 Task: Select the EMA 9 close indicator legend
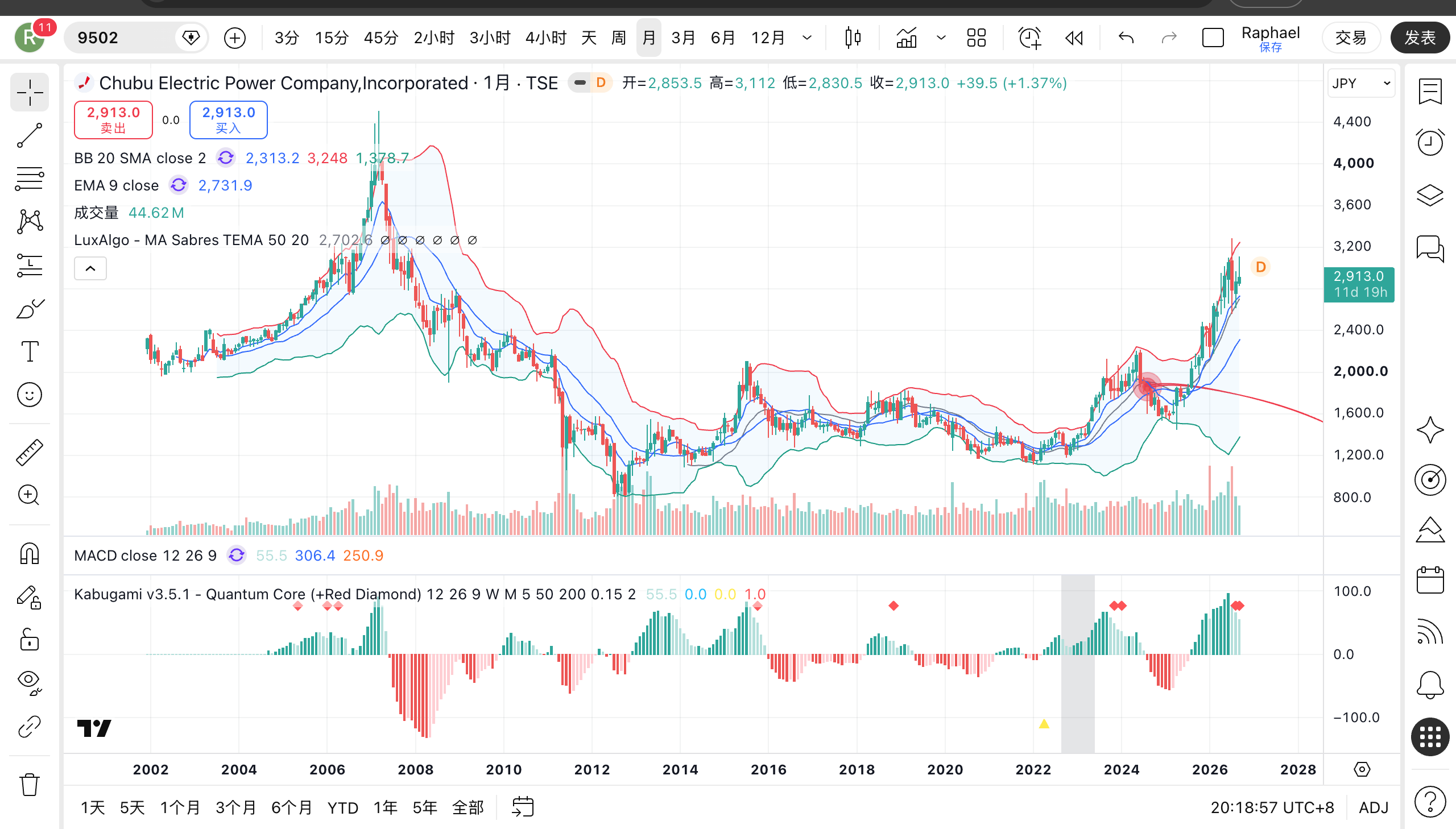tap(116, 185)
